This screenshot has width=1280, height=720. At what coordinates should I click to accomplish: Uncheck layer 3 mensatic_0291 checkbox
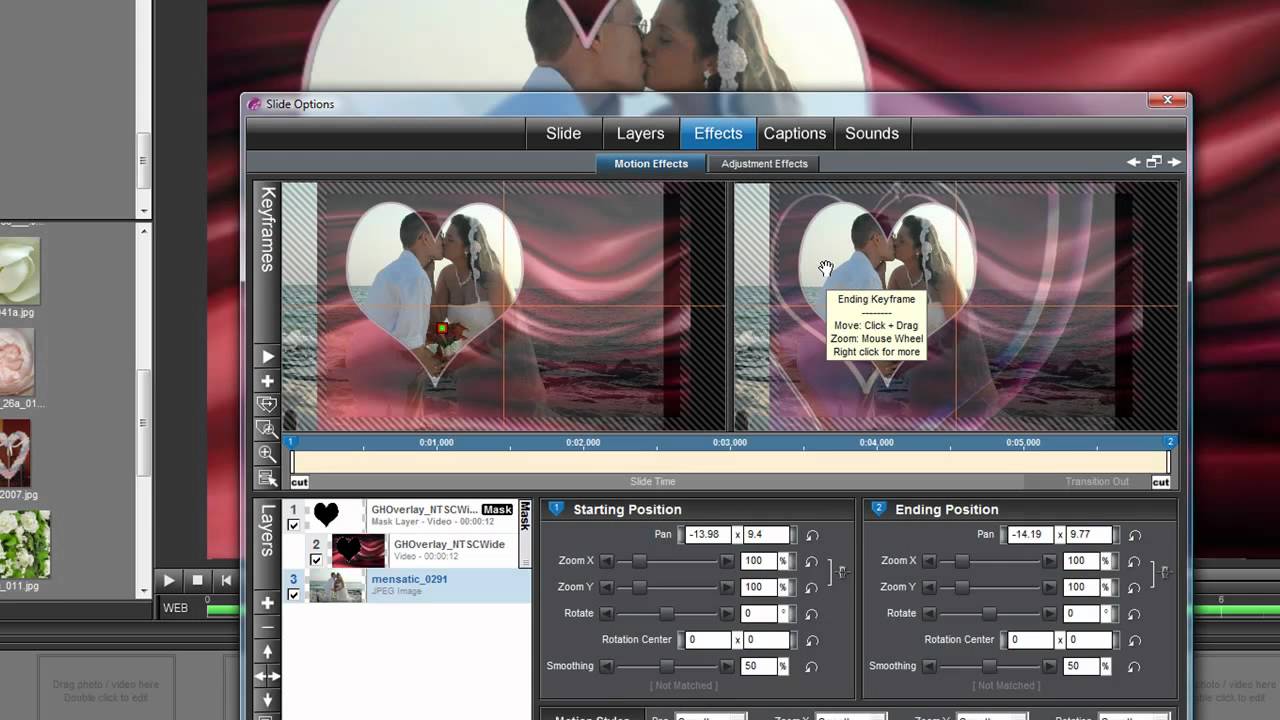pyautogui.click(x=294, y=594)
